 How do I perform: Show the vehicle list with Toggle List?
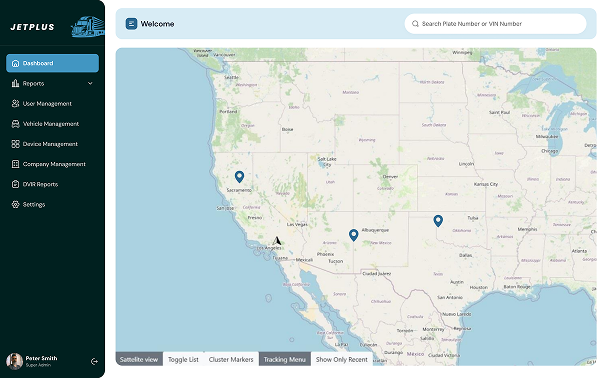[x=183, y=359]
